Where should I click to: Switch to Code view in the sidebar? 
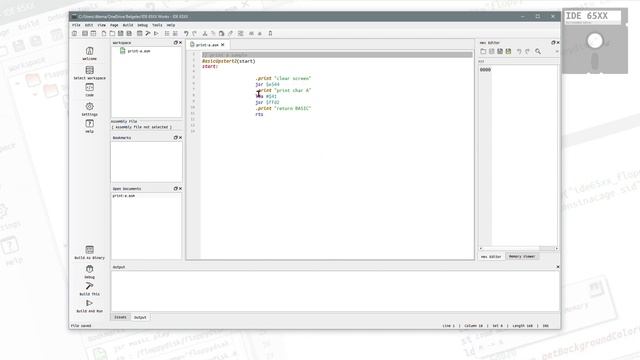pyautogui.click(x=89, y=90)
